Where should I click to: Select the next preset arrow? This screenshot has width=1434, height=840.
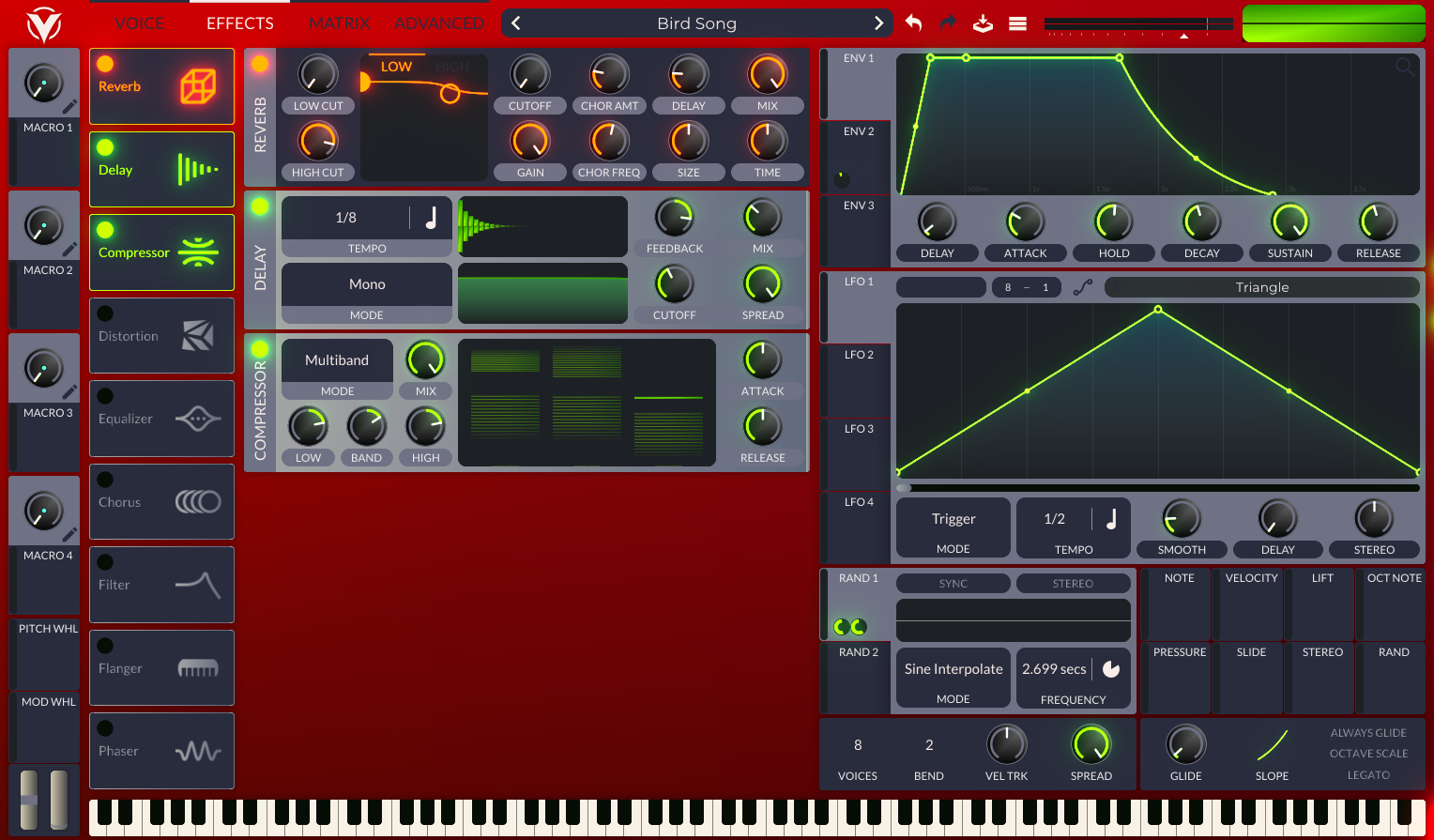(x=878, y=23)
